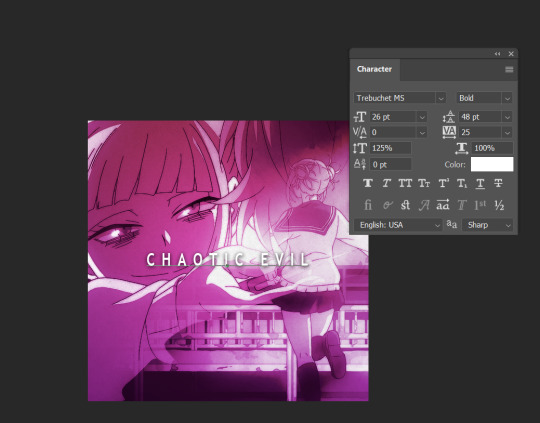This screenshot has width=540, height=423.
Task: Click the tracking VA icon
Action: click(x=449, y=132)
